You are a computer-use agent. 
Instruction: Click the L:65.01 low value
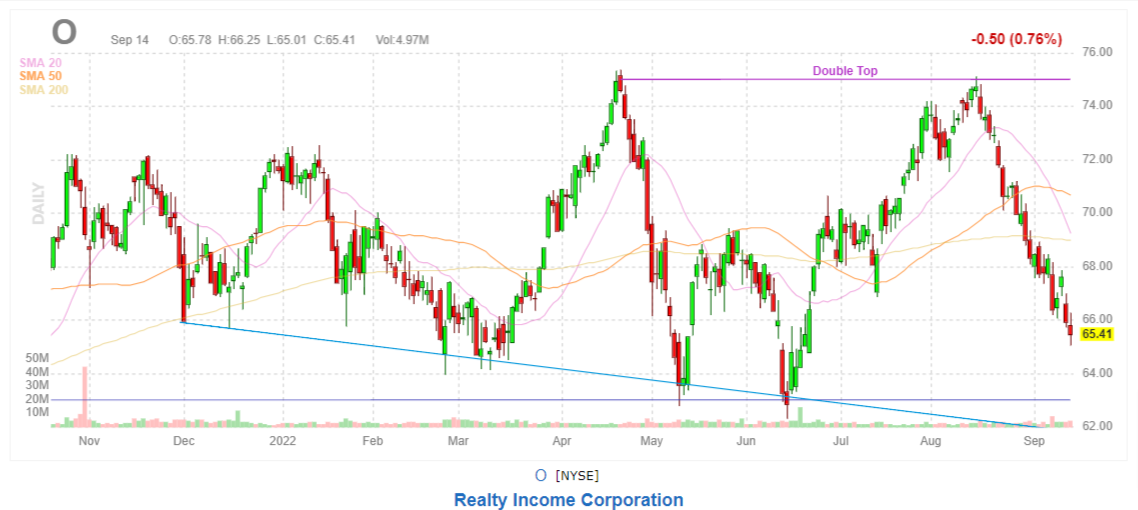[287, 40]
